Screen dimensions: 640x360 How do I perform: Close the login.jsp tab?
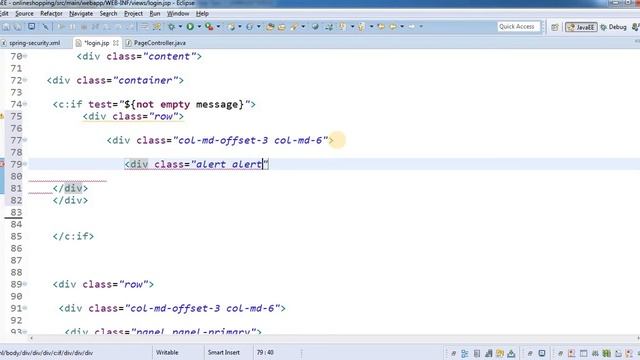(x=116, y=43)
